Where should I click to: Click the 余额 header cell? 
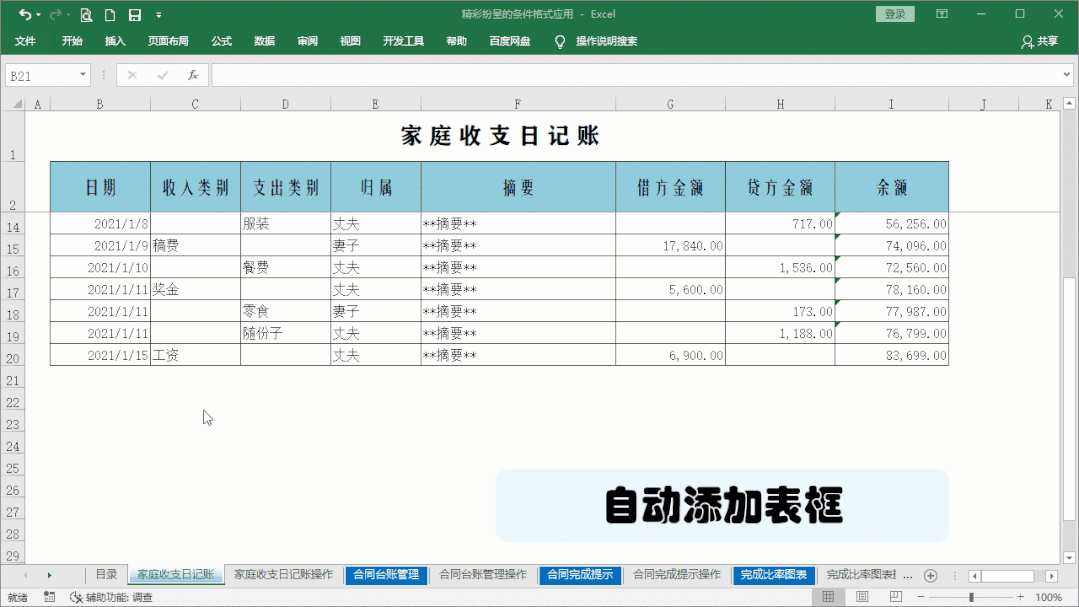coord(892,187)
